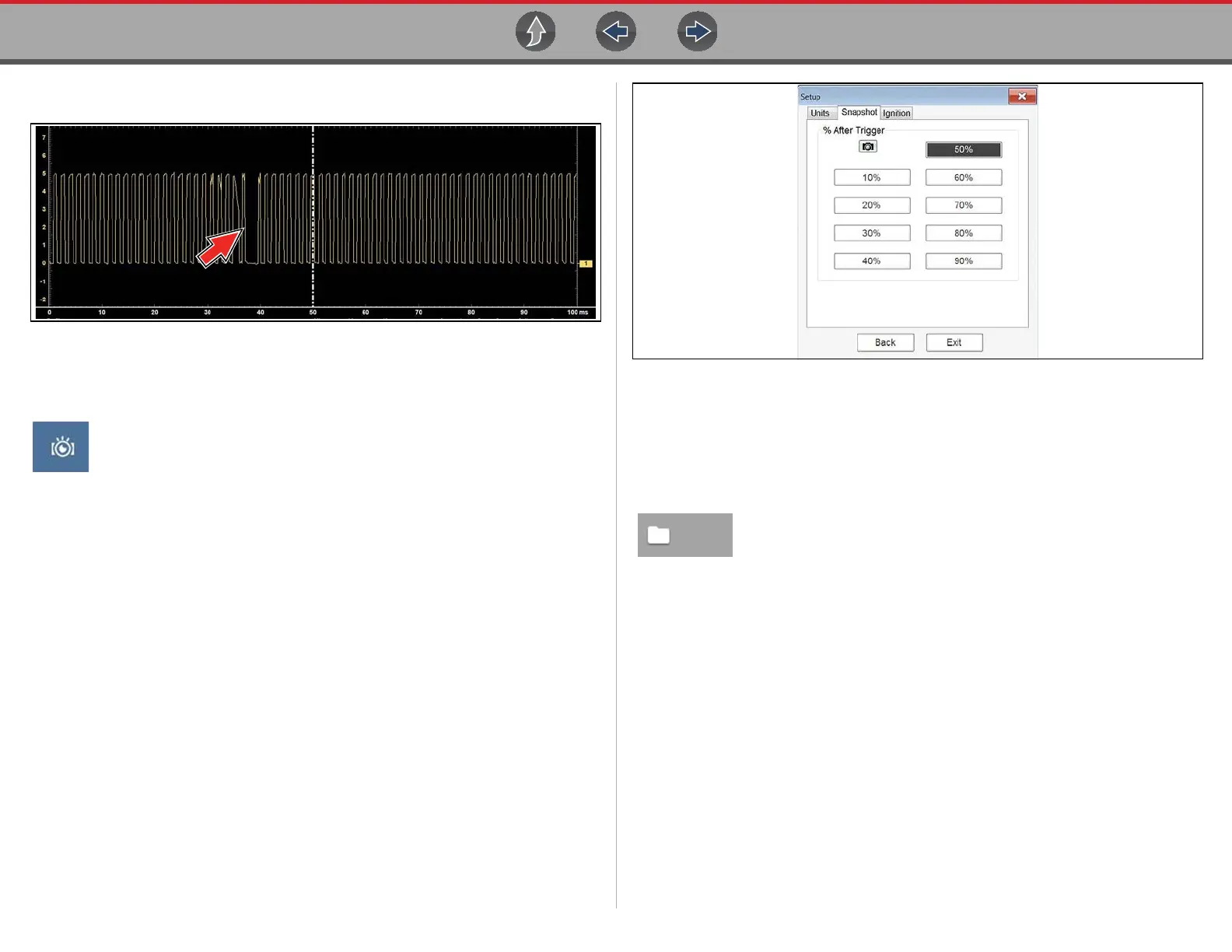Open the Ignition tab
This screenshot has height=952, width=1232.
(896, 114)
